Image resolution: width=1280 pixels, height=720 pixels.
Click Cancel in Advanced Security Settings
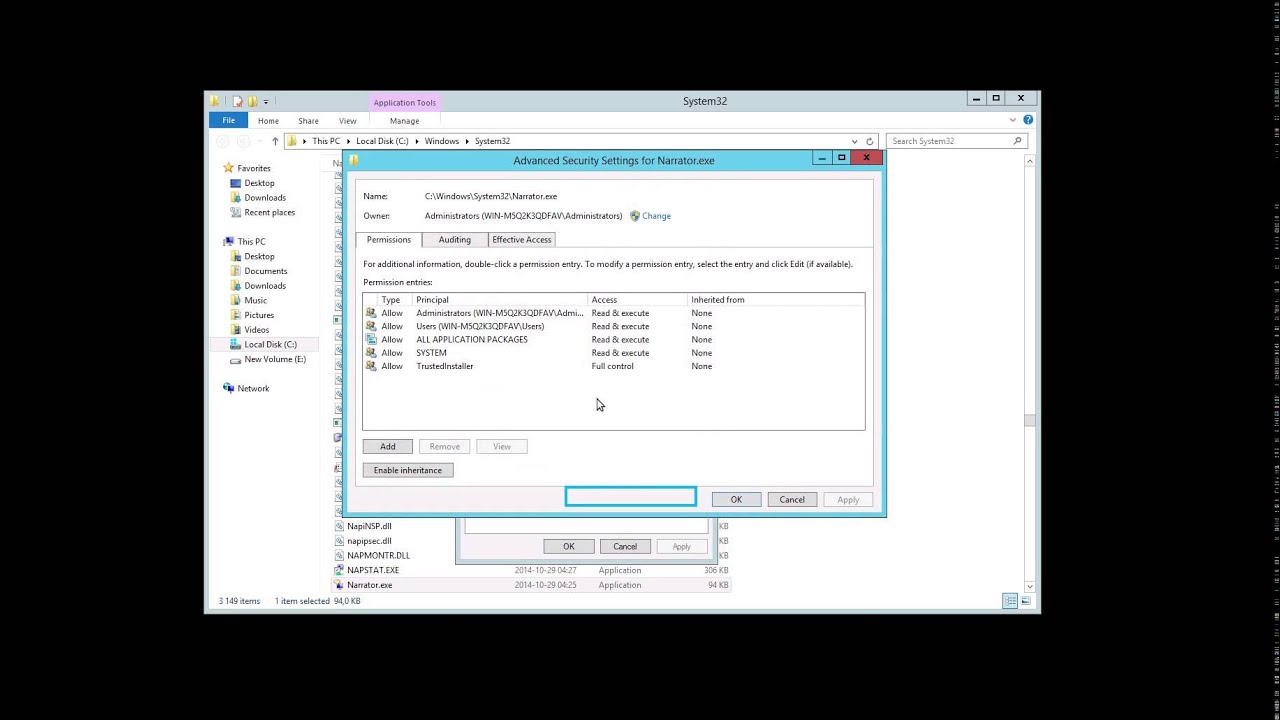[x=792, y=500]
